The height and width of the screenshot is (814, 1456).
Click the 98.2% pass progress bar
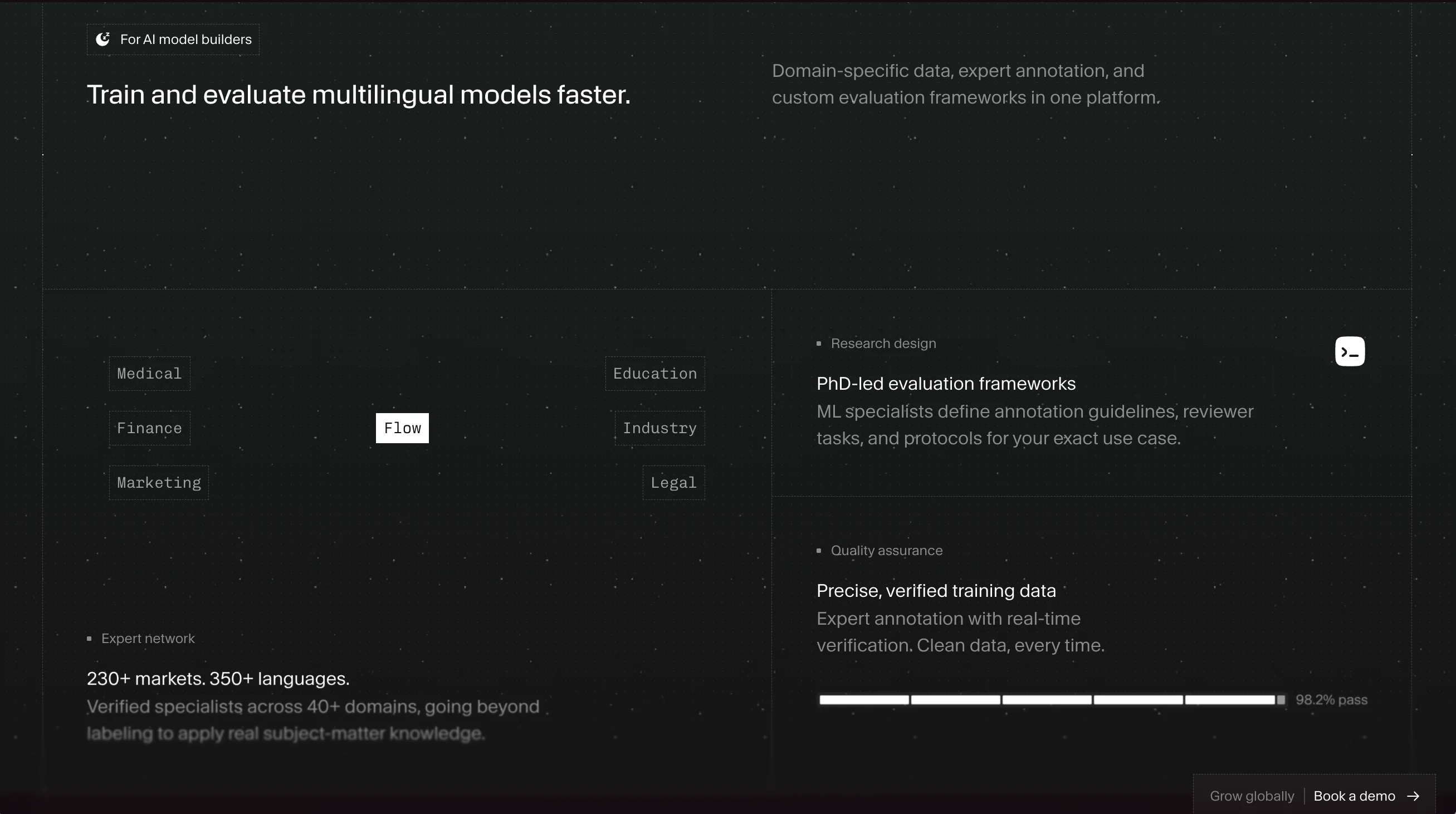coord(1052,700)
